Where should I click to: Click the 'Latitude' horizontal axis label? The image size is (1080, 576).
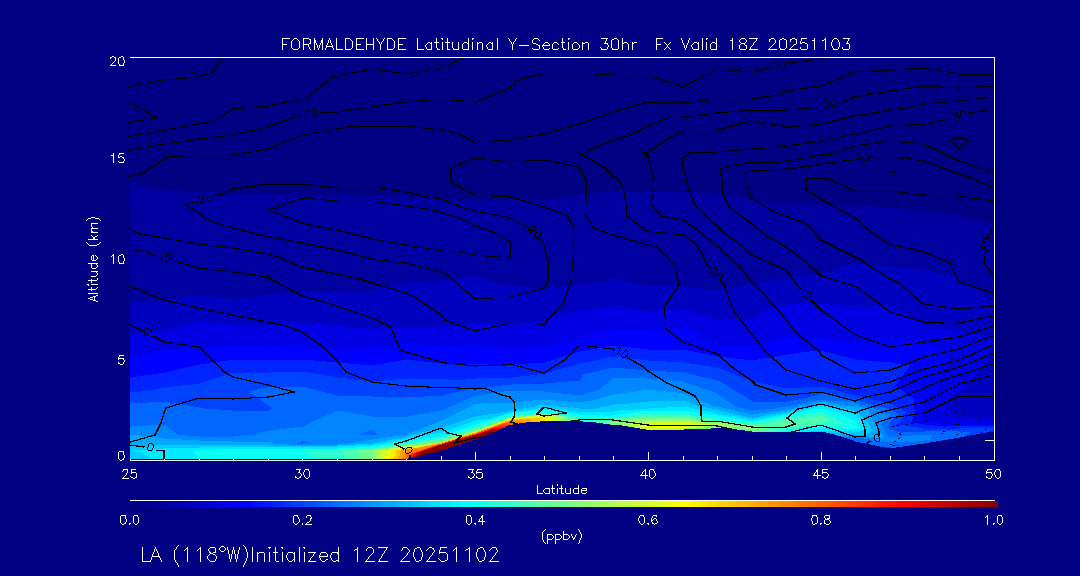coord(561,490)
